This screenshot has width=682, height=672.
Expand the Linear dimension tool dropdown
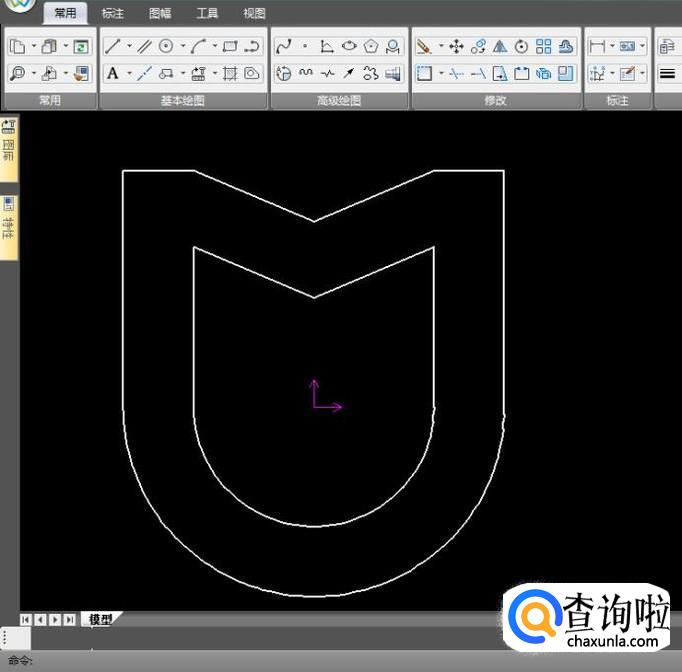coord(612,46)
